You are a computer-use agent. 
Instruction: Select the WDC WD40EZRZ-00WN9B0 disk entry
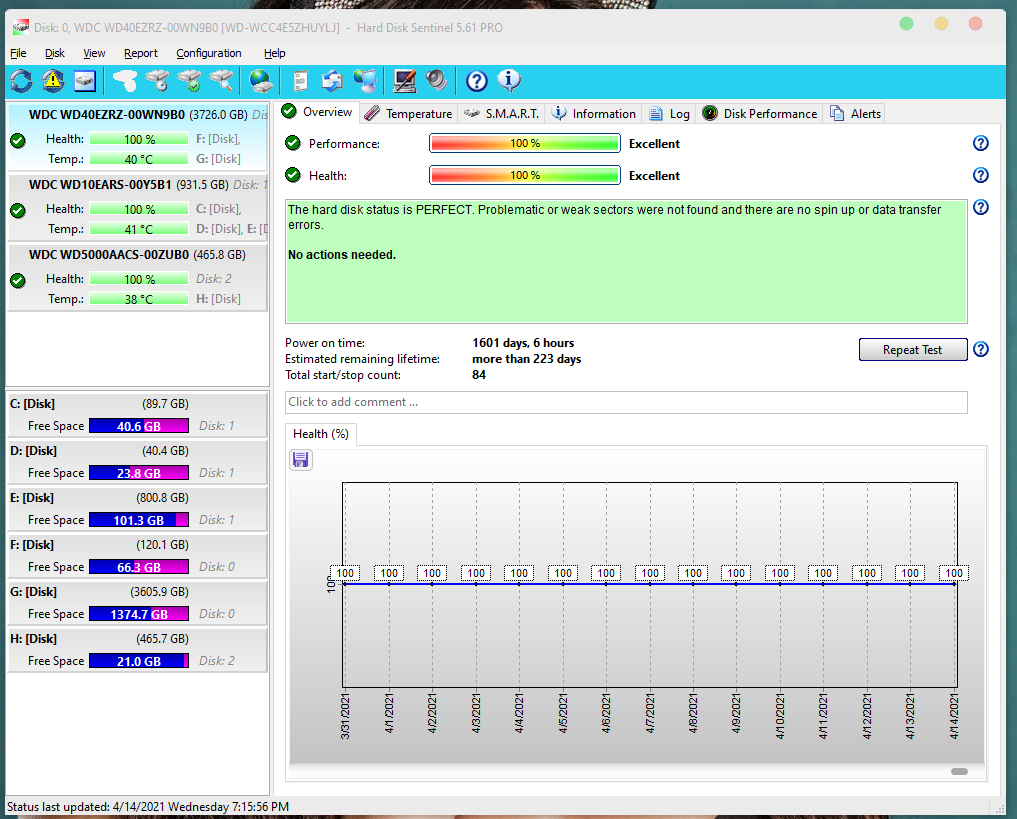138,137
